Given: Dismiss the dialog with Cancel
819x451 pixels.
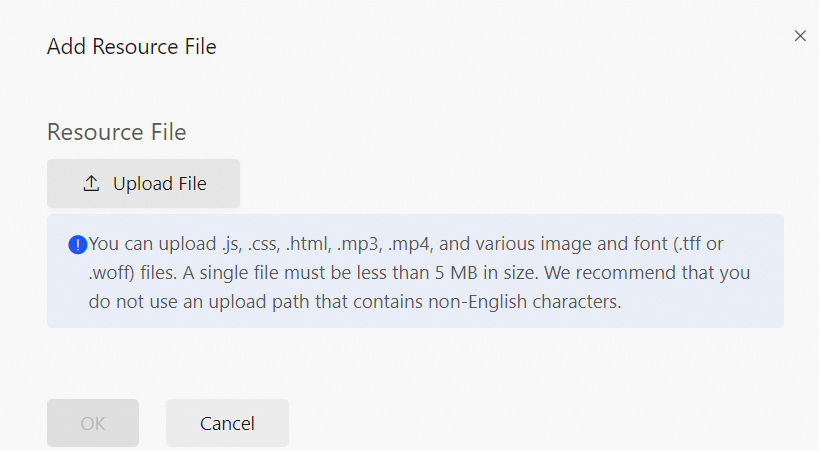Looking at the screenshot, I should coord(227,423).
